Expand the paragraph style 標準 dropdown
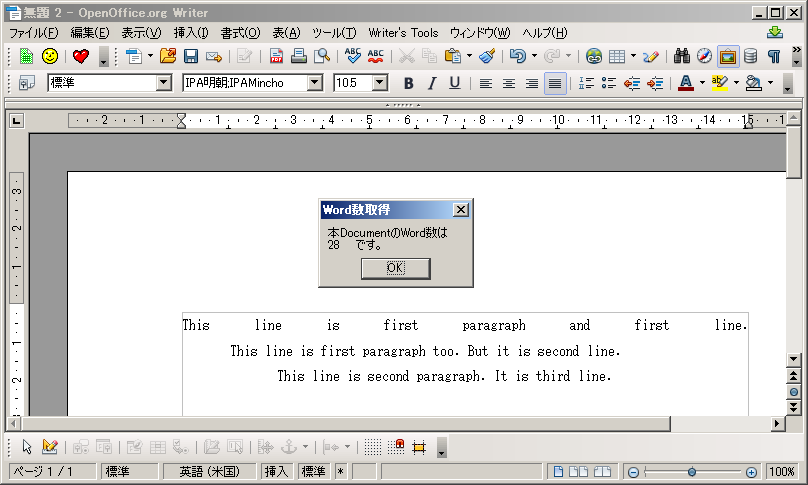Viewport: 808px width, 485px height. (163, 82)
